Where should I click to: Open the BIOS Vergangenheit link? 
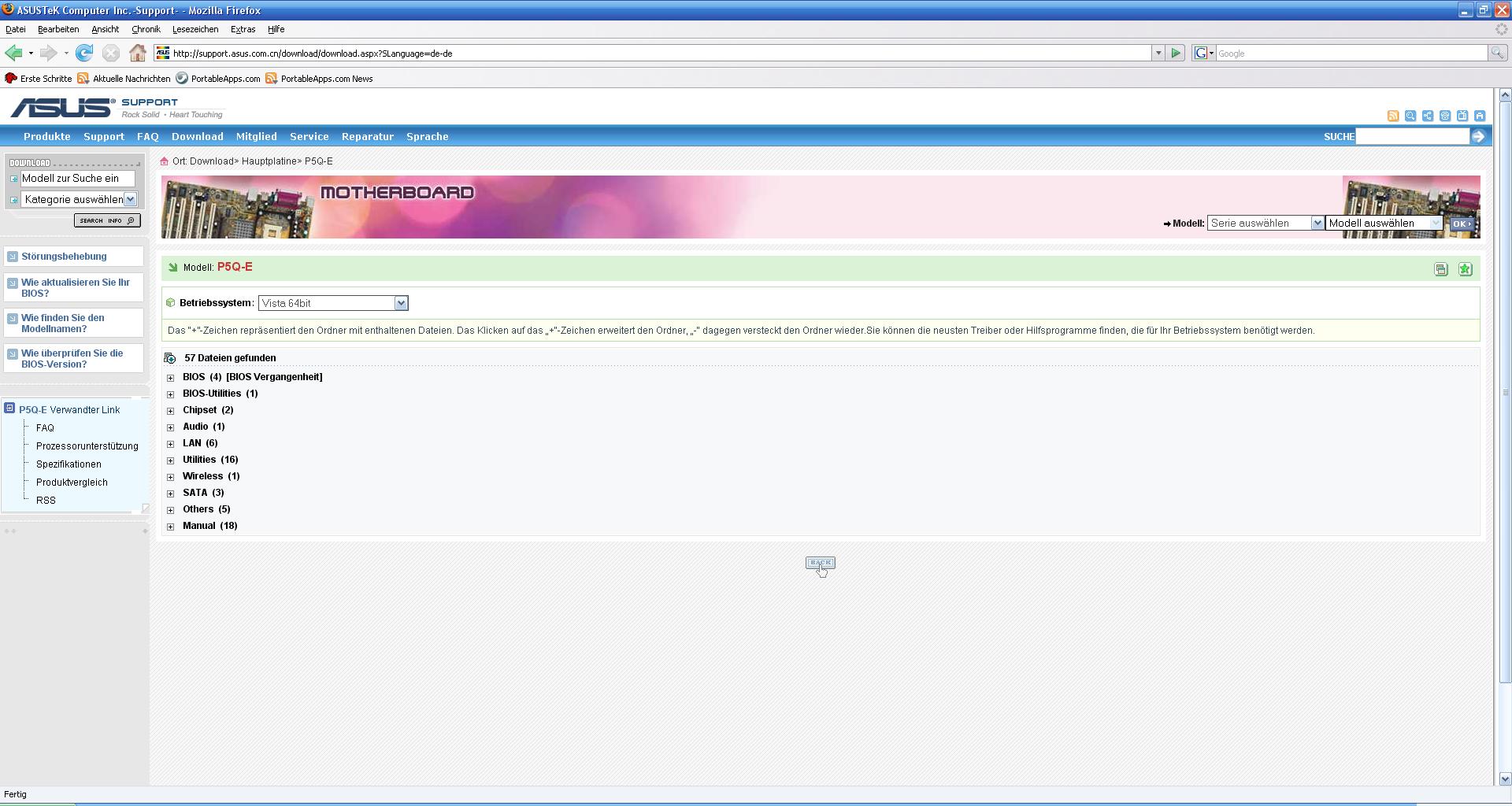coord(274,377)
